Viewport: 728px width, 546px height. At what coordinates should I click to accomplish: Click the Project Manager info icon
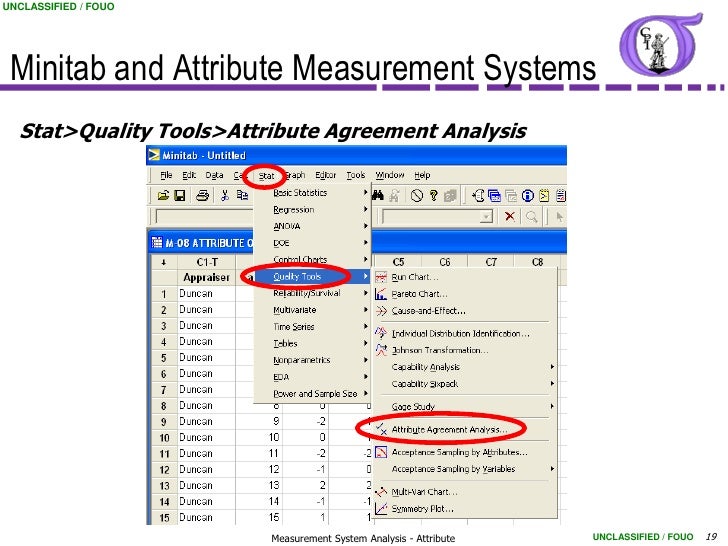[527, 196]
